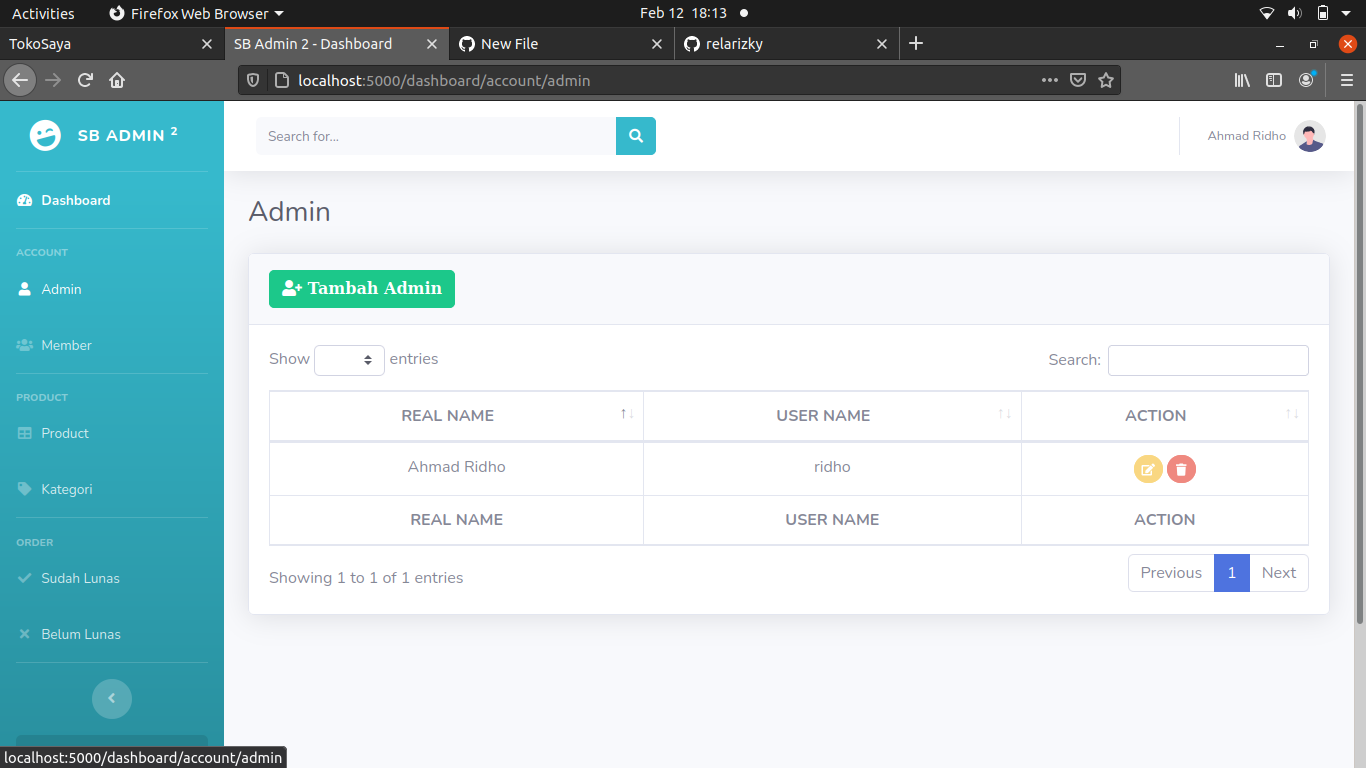Bookmark this page with star icon

(1106, 80)
